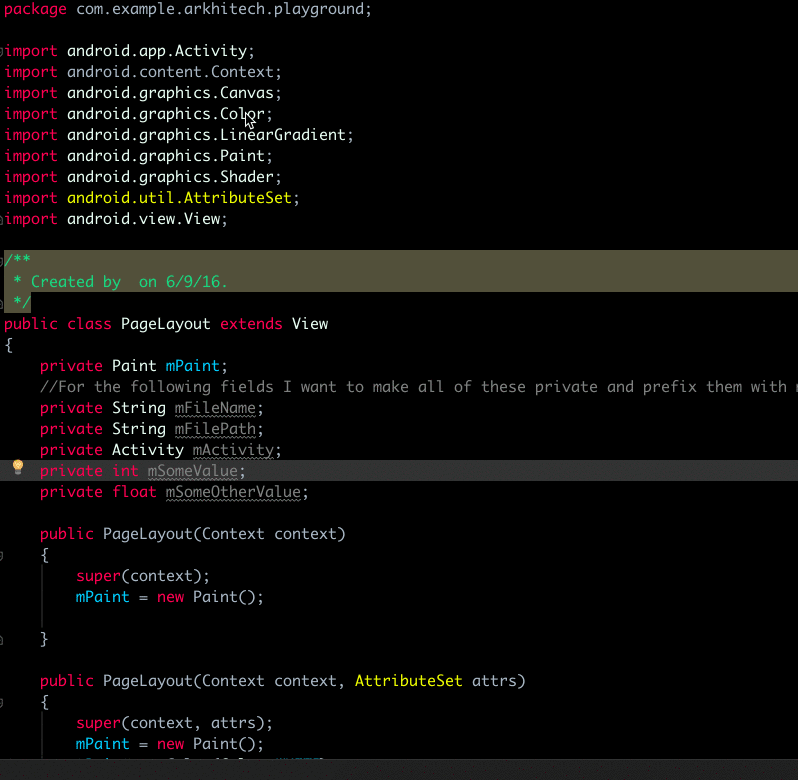Click the 'Created by on 6/9/16.' comment

[129, 282]
